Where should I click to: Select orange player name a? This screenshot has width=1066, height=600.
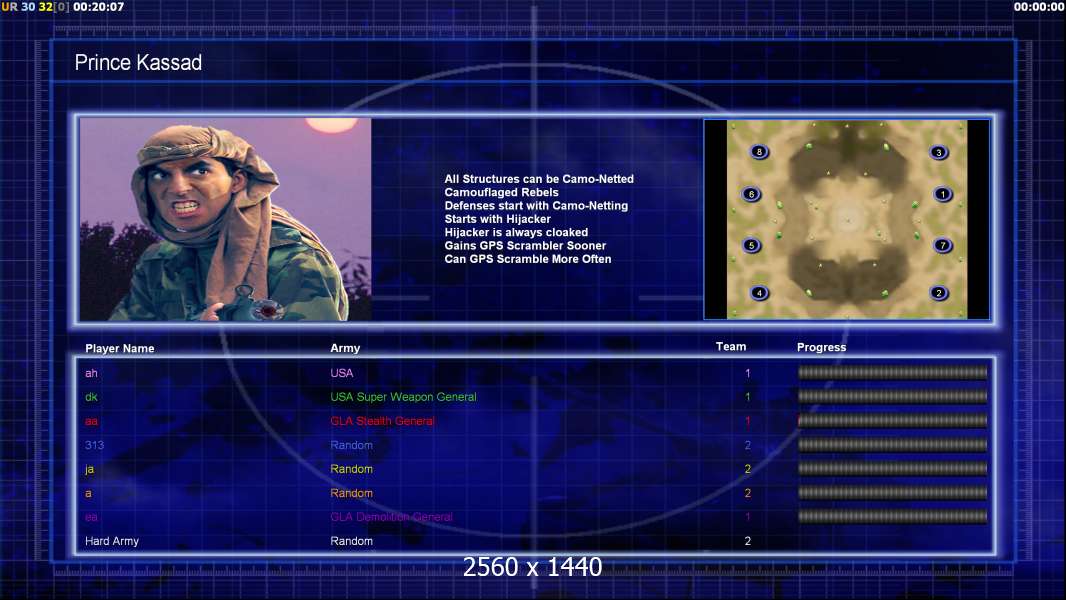point(88,493)
